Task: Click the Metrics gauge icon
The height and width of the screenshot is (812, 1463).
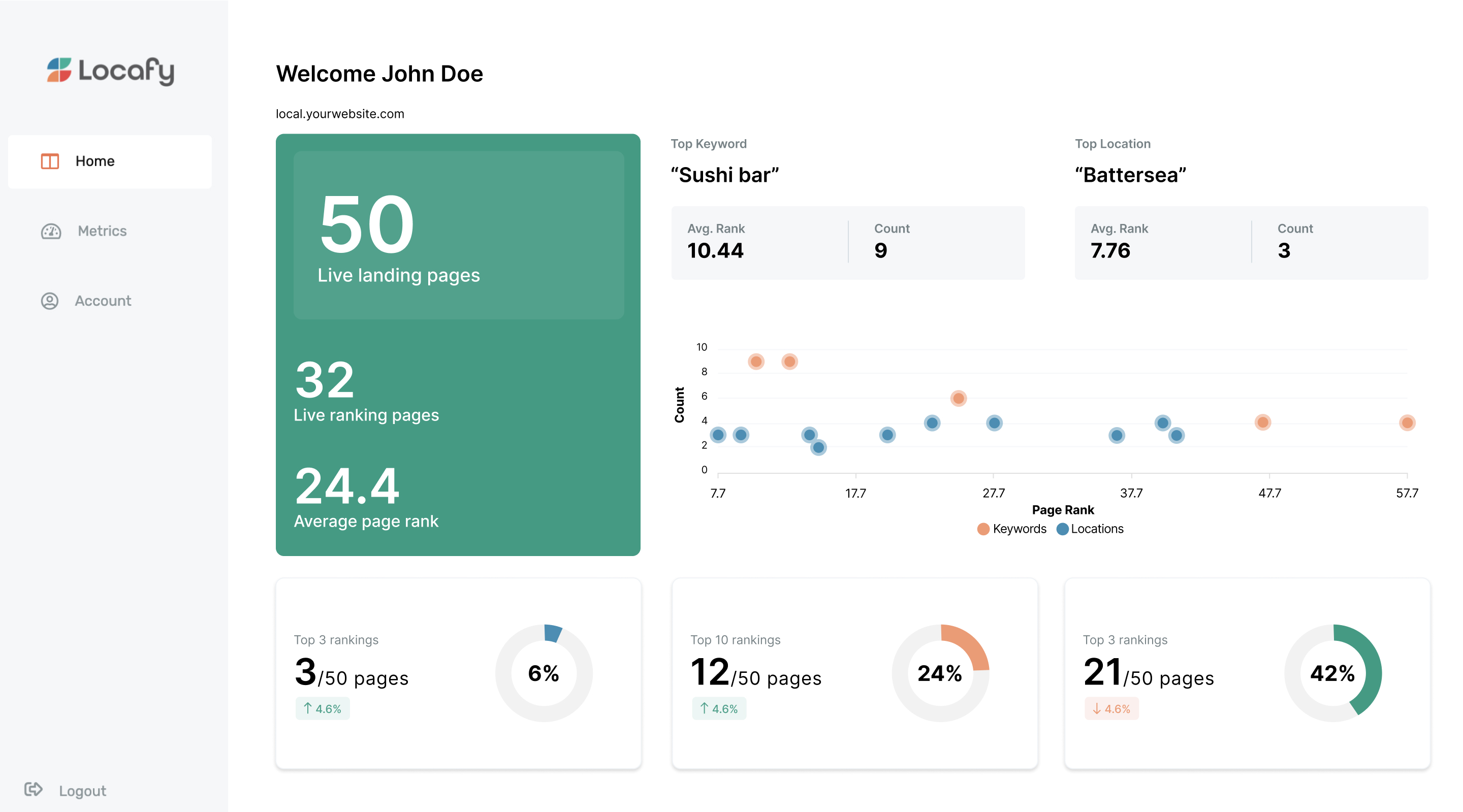Action: pos(51,231)
